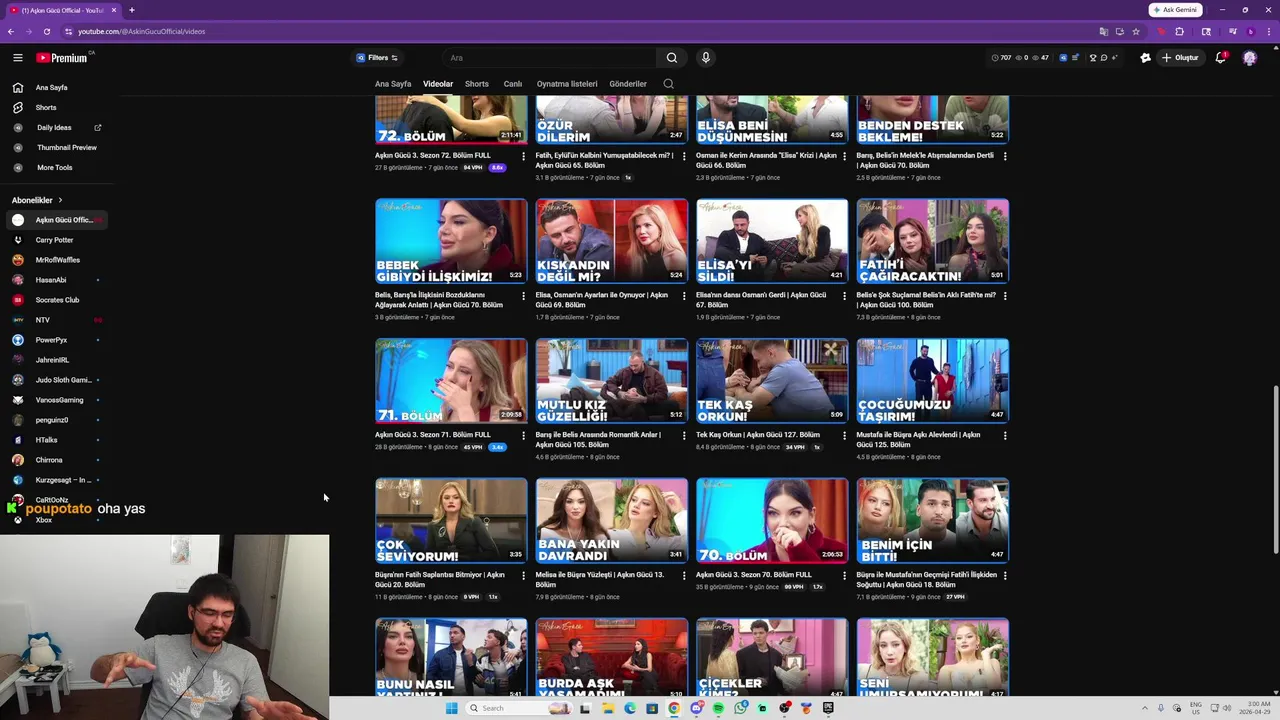1280x720 pixels.
Task: Click the page vertical scrollbar thumb
Action: click(1275, 470)
